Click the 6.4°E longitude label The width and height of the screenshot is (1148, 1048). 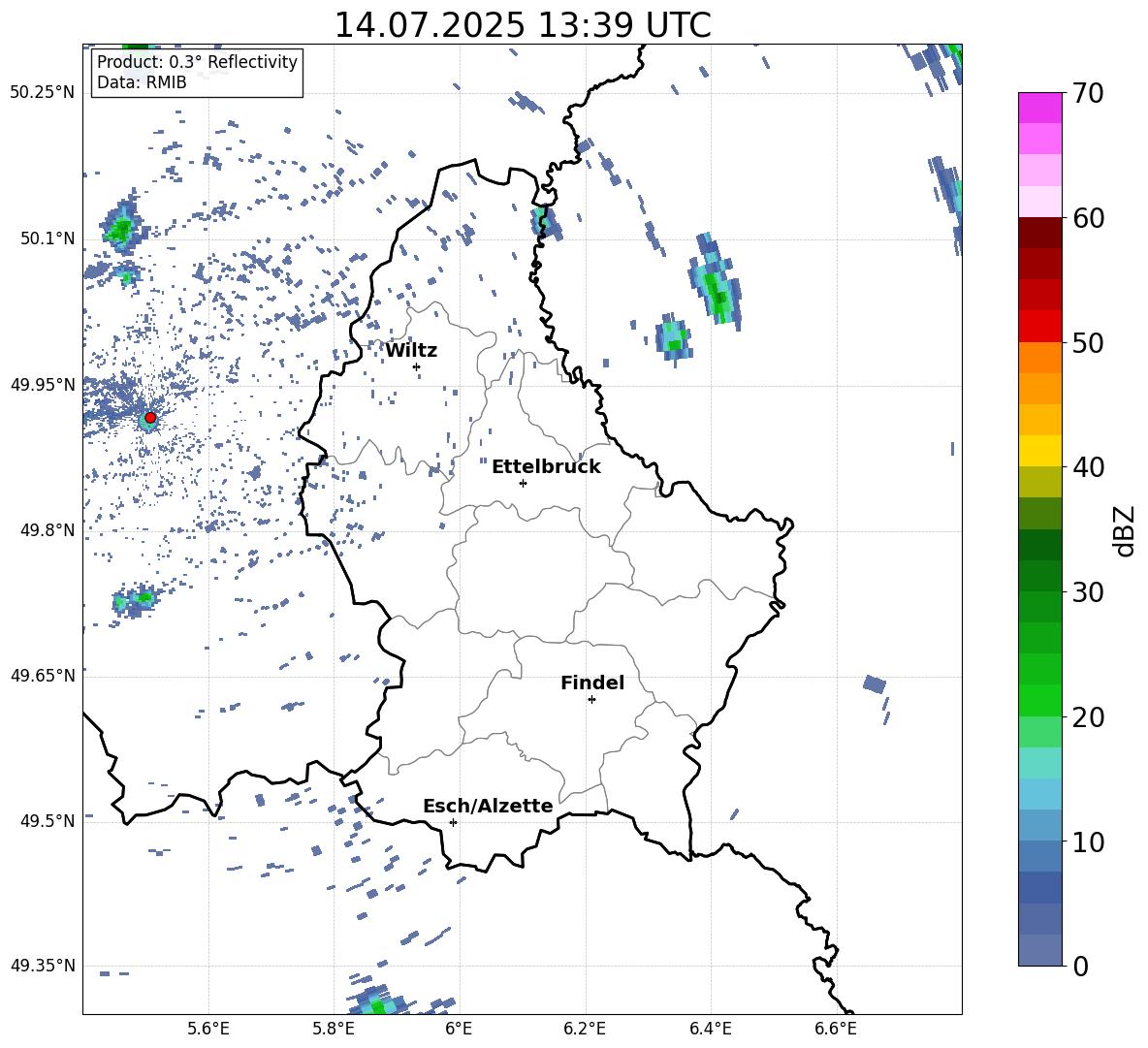coord(710,1029)
